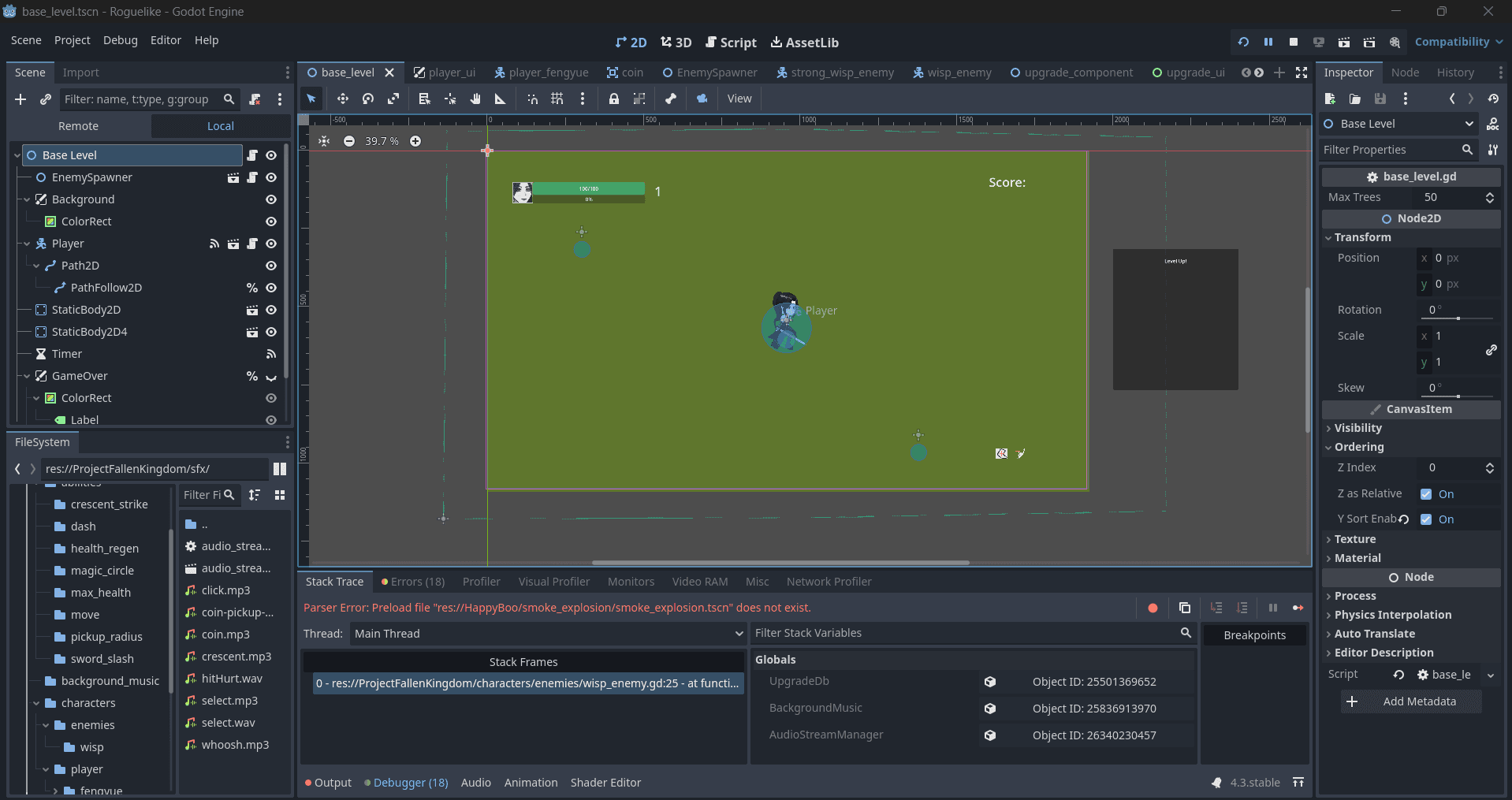Switch the scene tree to Remote
Viewport: 1512px width, 800px height.
tap(79, 126)
